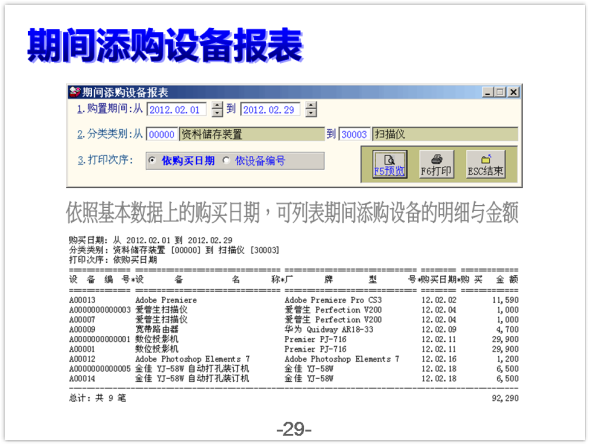Click amount 4,700 in report

[x=507, y=330]
